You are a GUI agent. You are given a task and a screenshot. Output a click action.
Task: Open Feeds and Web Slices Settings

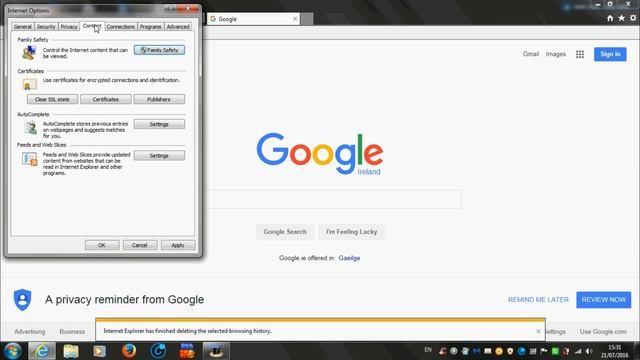[x=159, y=156]
